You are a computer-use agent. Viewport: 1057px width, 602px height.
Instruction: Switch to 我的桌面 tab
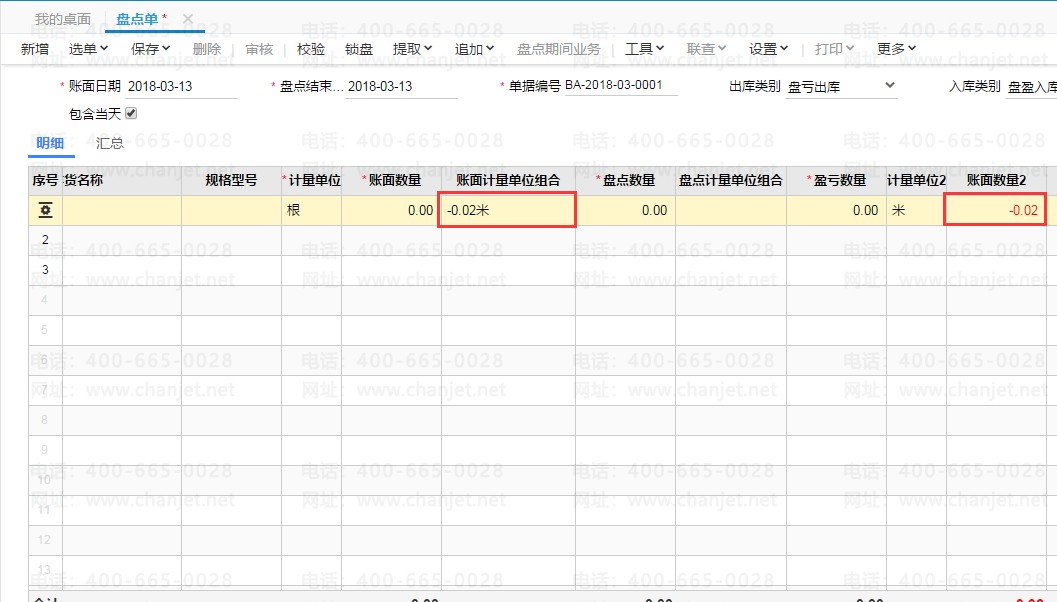coord(63,19)
